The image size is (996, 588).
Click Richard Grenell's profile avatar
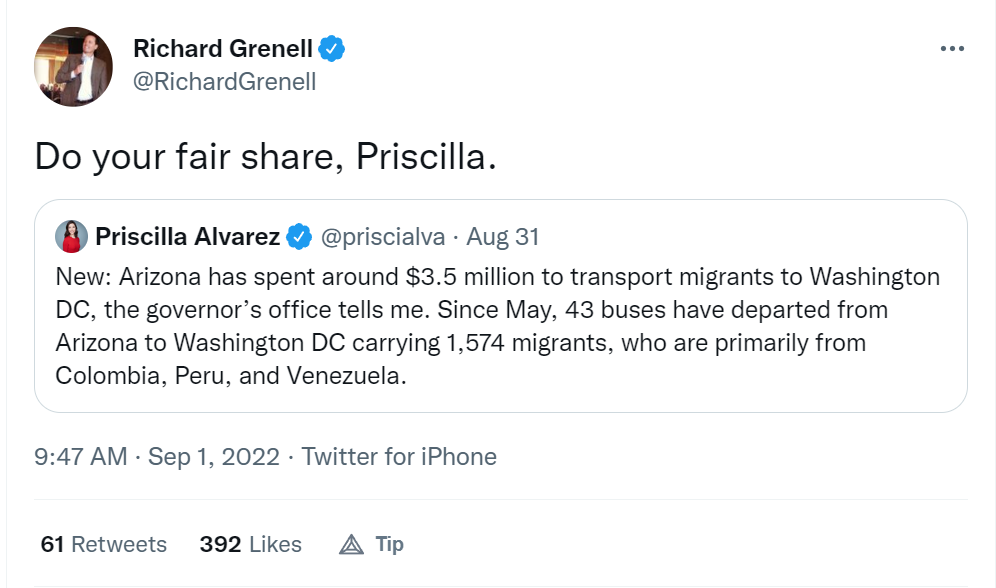coord(74,66)
